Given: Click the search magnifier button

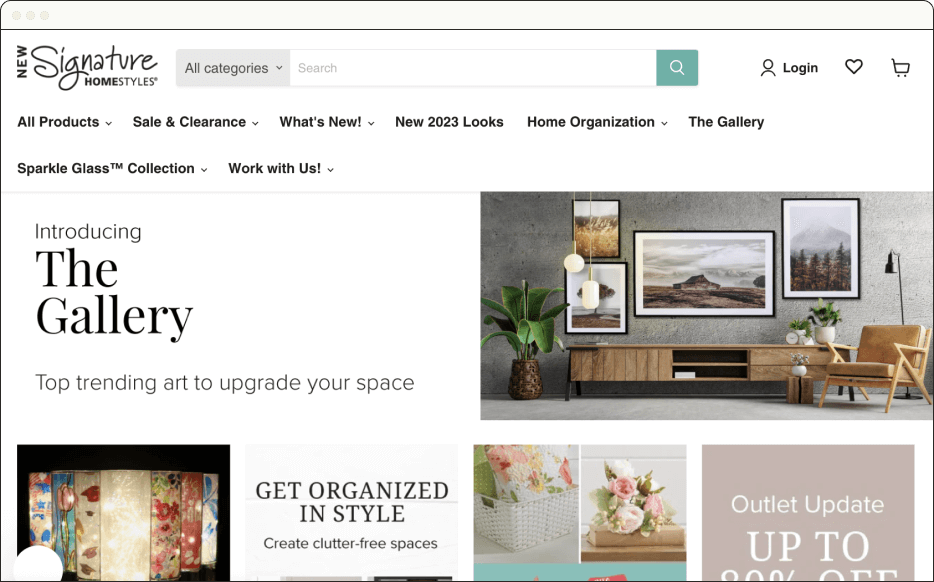Looking at the screenshot, I should (x=677, y=68).
